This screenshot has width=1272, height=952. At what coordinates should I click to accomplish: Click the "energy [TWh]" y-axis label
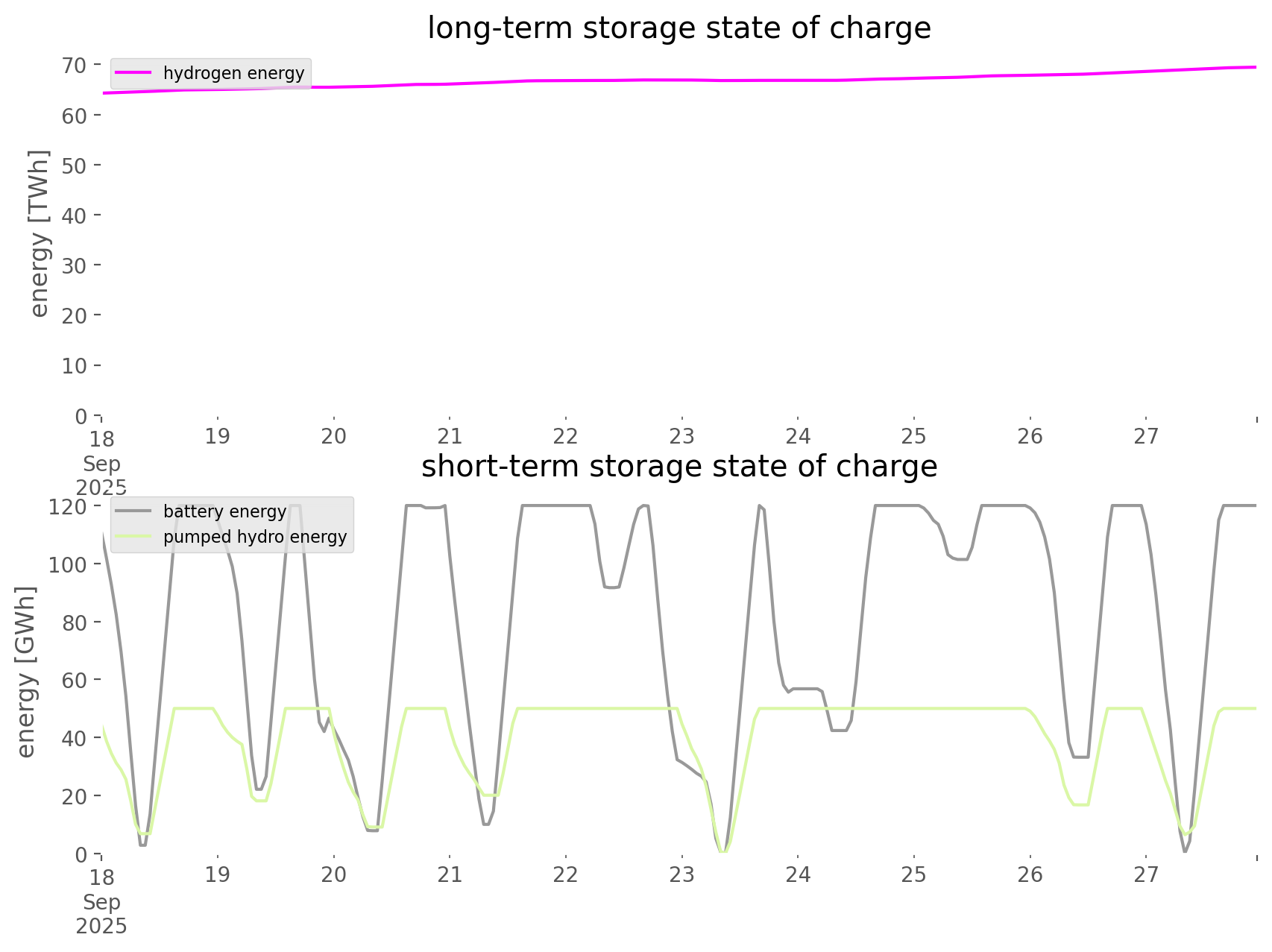point(39,233)
